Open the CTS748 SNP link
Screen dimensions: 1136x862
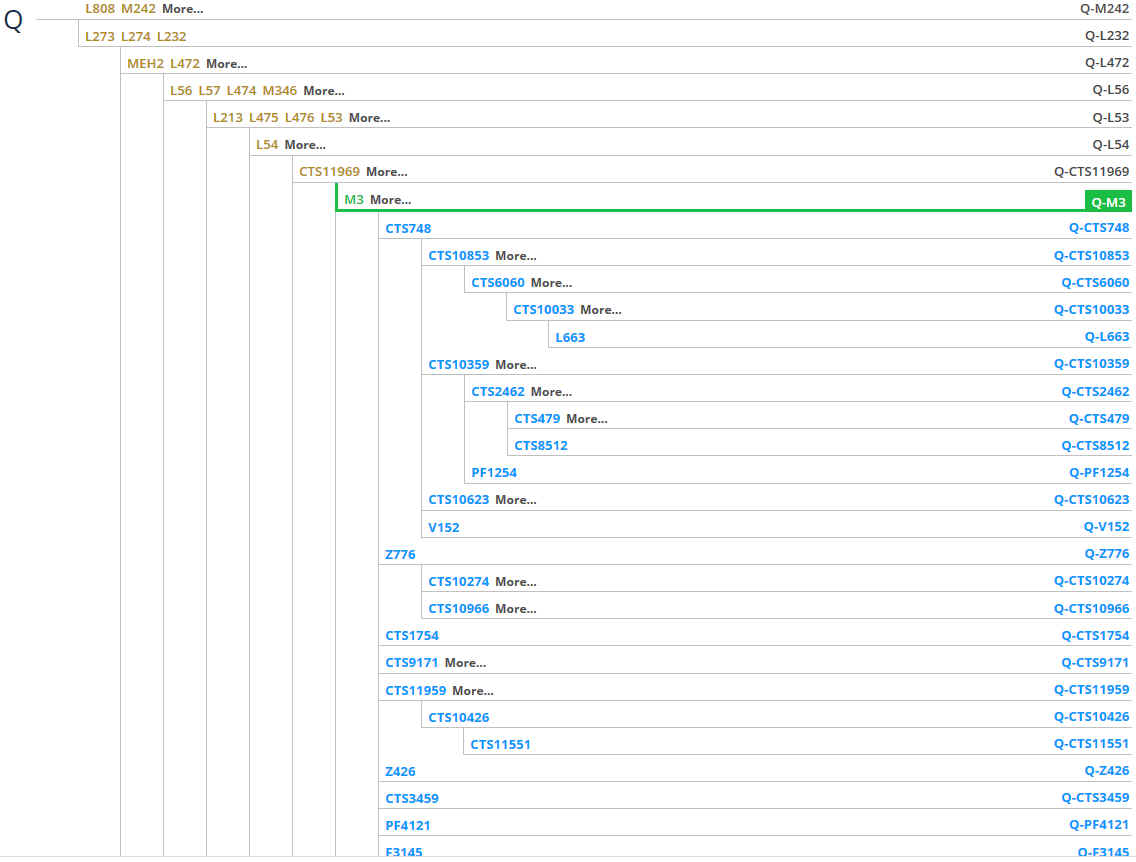click(x=408, y=229)
